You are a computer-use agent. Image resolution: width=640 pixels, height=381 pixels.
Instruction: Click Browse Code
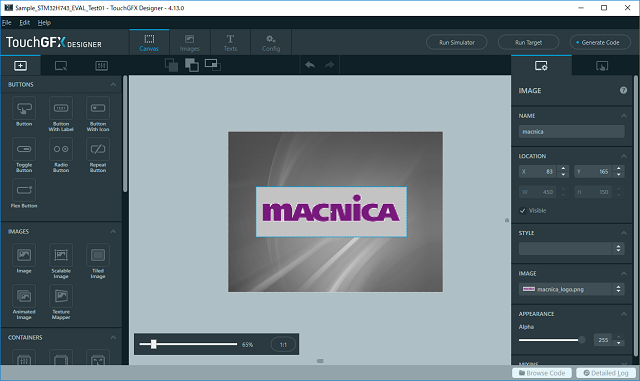(x=542, y=373)
